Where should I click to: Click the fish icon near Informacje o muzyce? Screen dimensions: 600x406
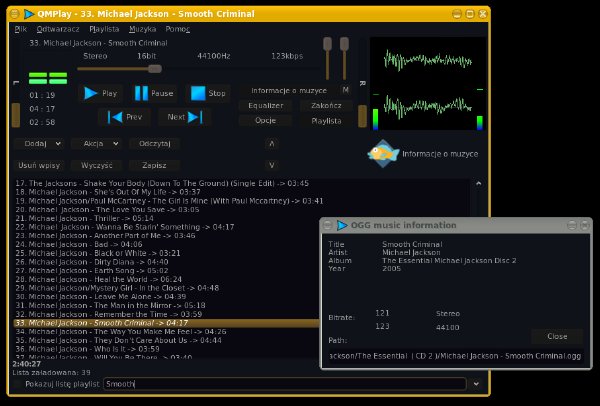coord(383,153)
